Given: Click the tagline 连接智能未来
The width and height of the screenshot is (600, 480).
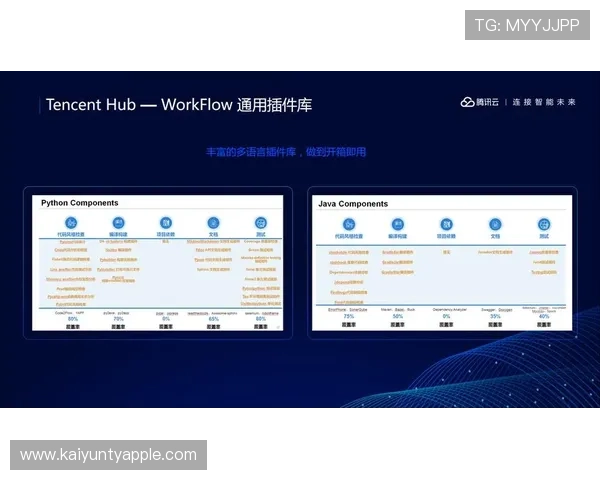Looking at the screenshot, I should [544, 102].
